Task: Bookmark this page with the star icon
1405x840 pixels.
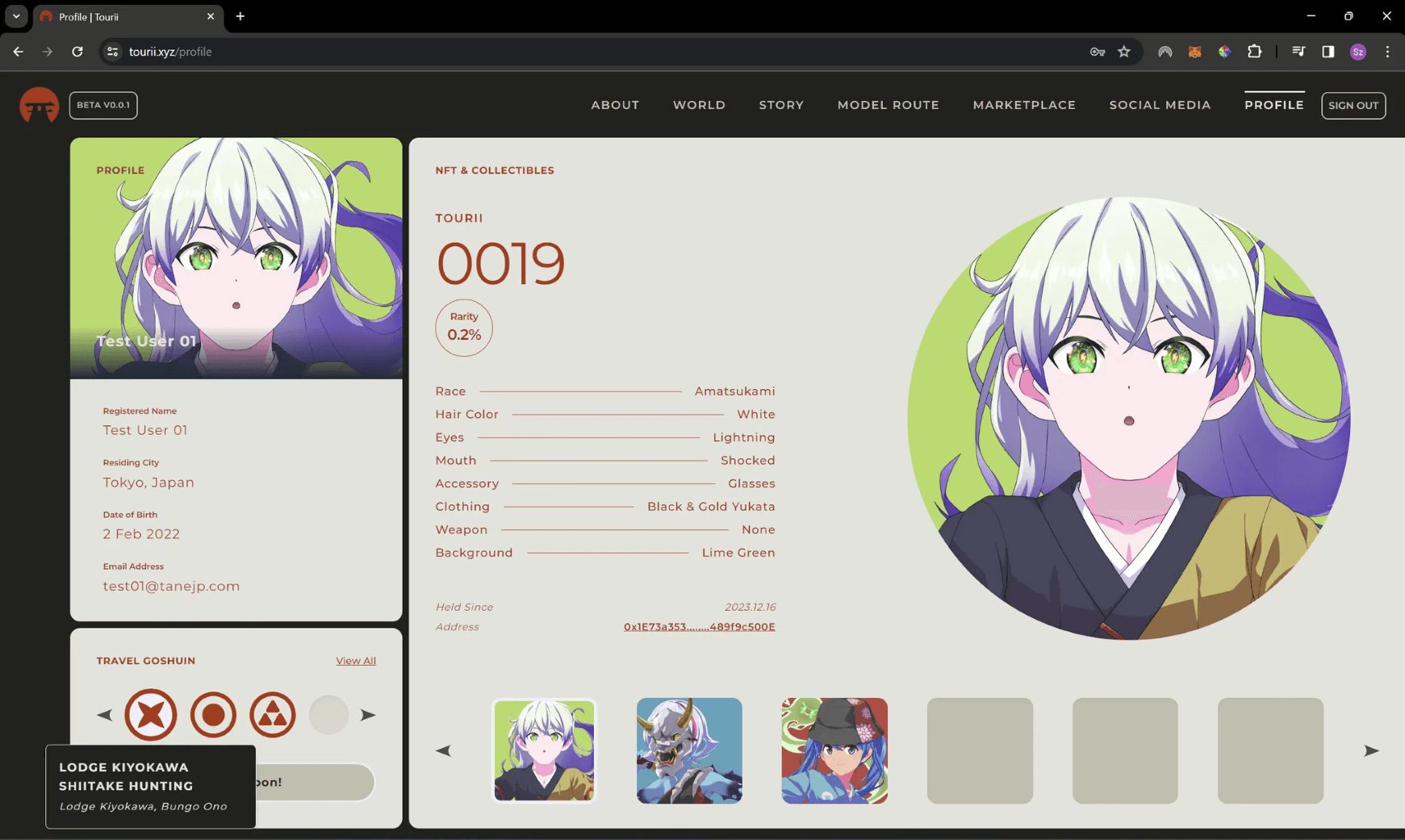Action: (1124, 52)
